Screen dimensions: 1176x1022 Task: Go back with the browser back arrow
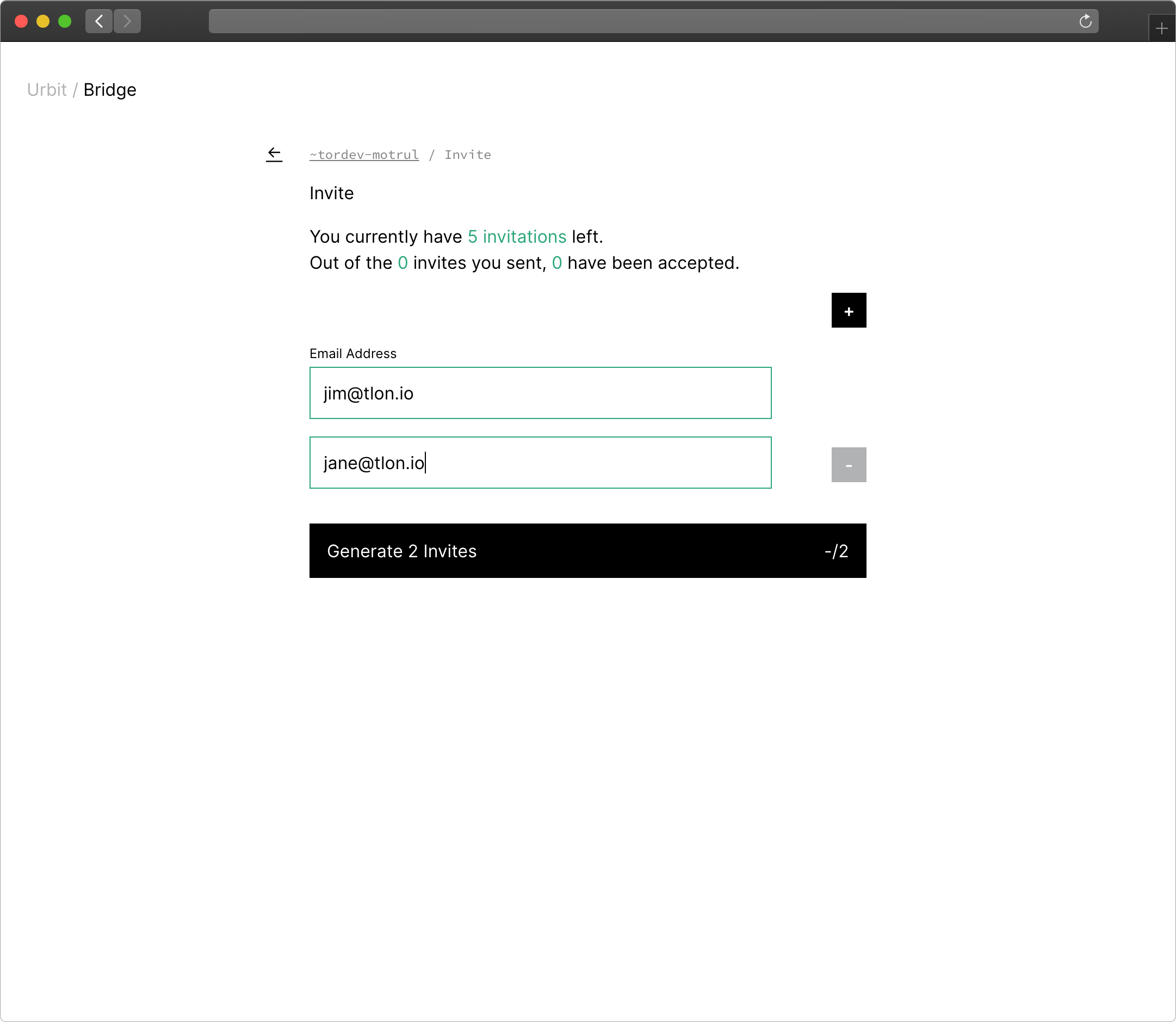coord(99,22)
